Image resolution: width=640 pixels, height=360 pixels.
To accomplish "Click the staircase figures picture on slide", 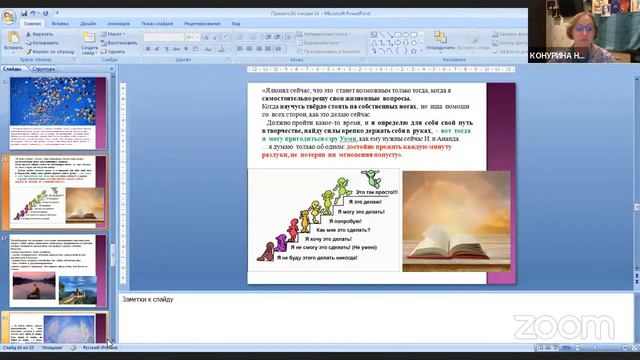I will pyautogui.click(x=324, y=220).
